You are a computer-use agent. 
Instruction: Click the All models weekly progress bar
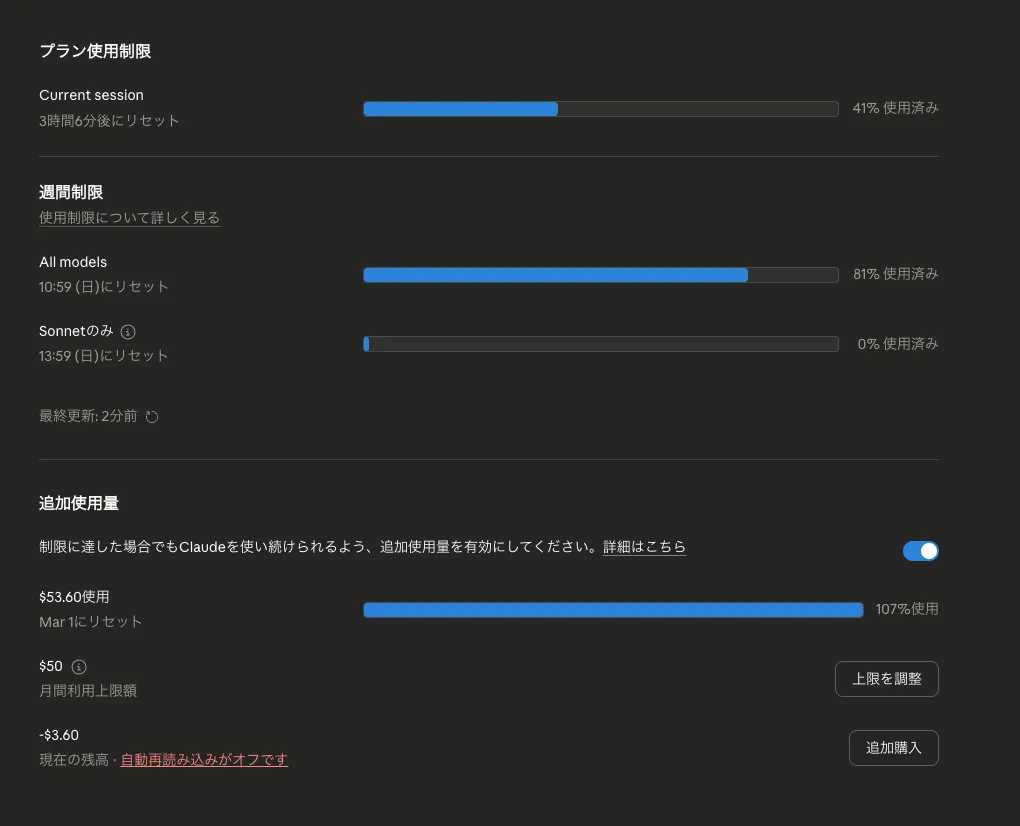(600, 275)
